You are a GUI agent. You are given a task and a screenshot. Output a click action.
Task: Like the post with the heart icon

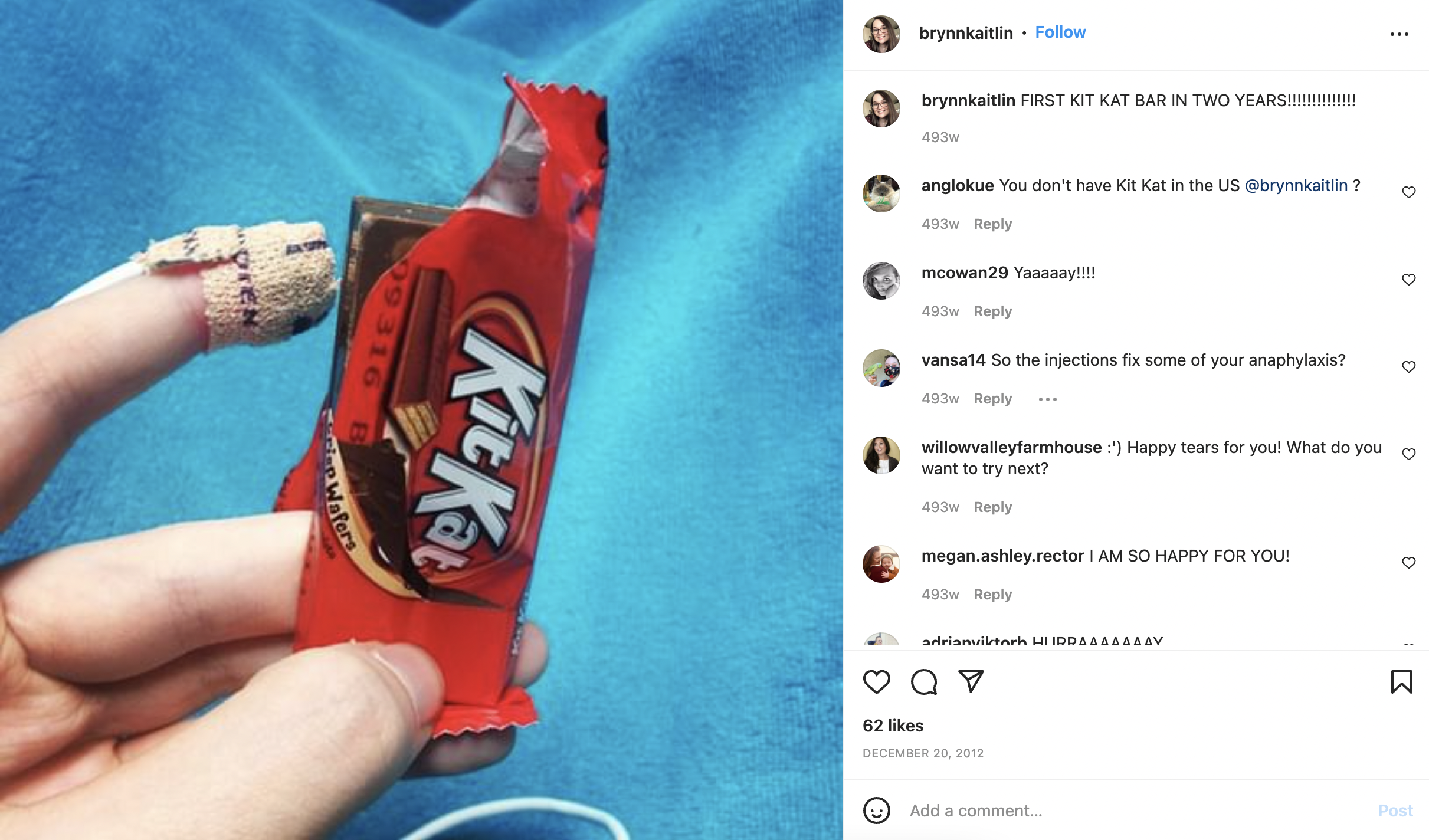pos(876,682)
